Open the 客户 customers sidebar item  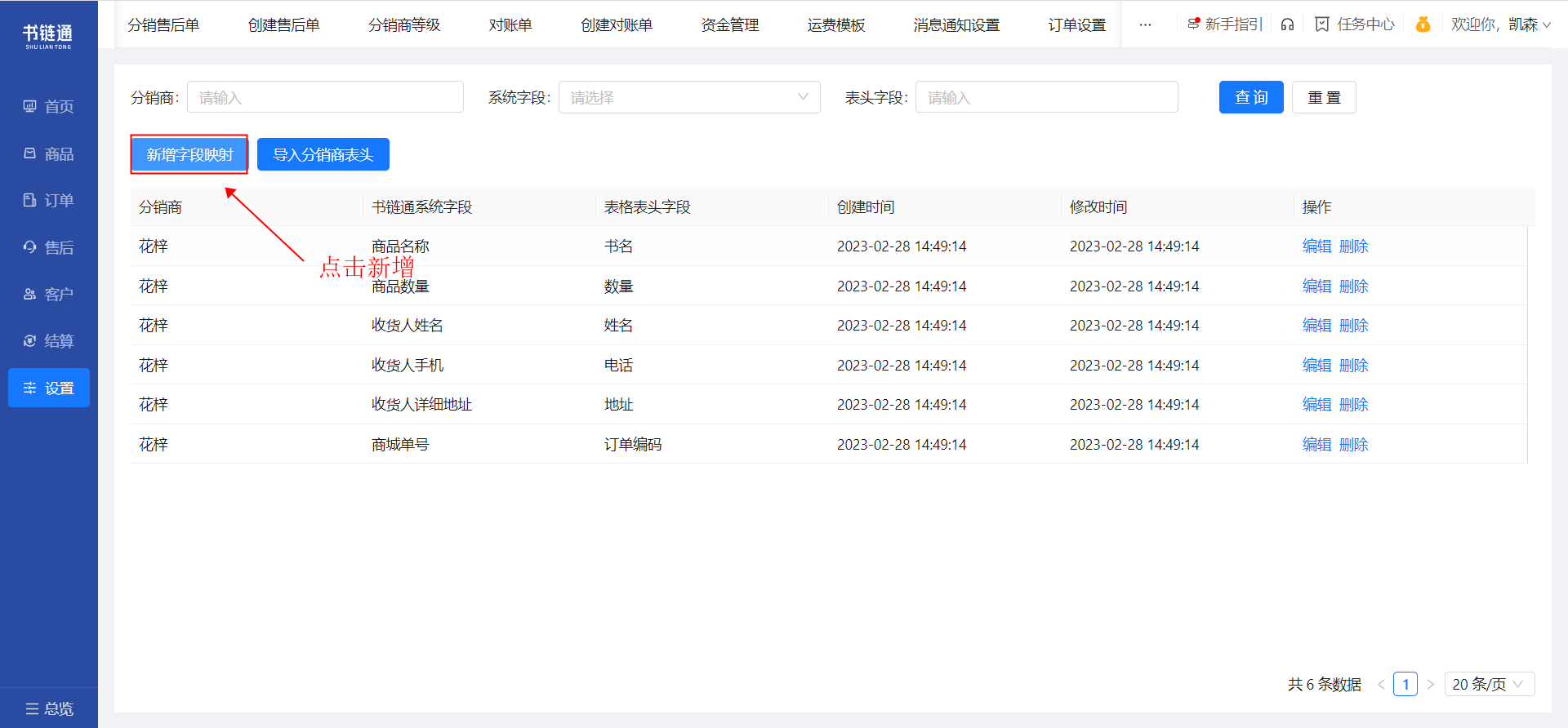49,294
